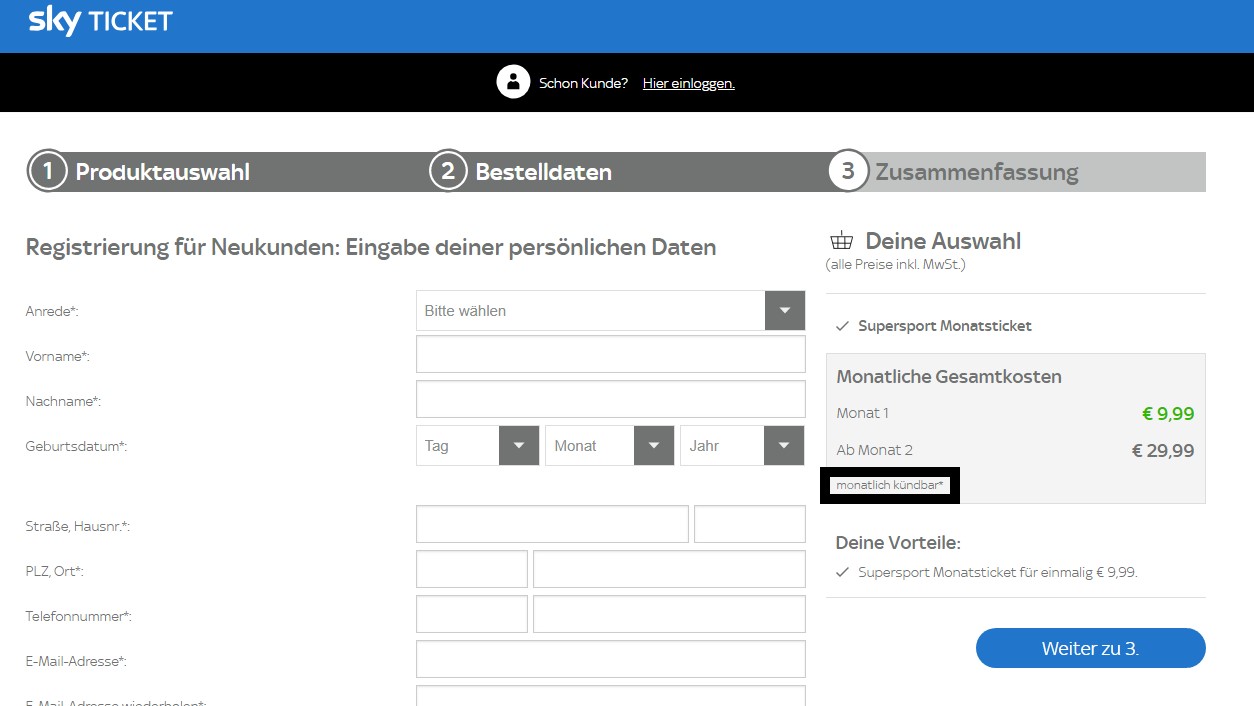Viewport: 1254px width, 706px height.
Task: Click the Telefonnummer* label
Action: [x=78, y=616]
